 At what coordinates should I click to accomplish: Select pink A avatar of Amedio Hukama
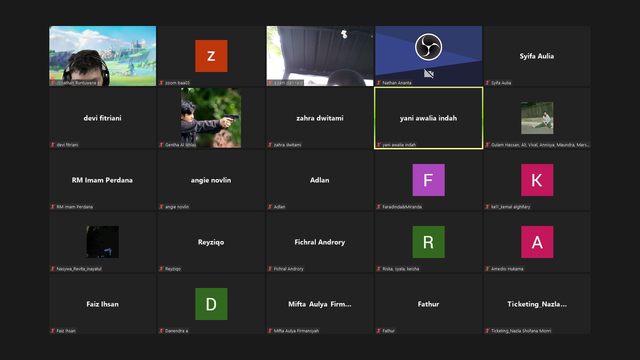pos(537,242)
